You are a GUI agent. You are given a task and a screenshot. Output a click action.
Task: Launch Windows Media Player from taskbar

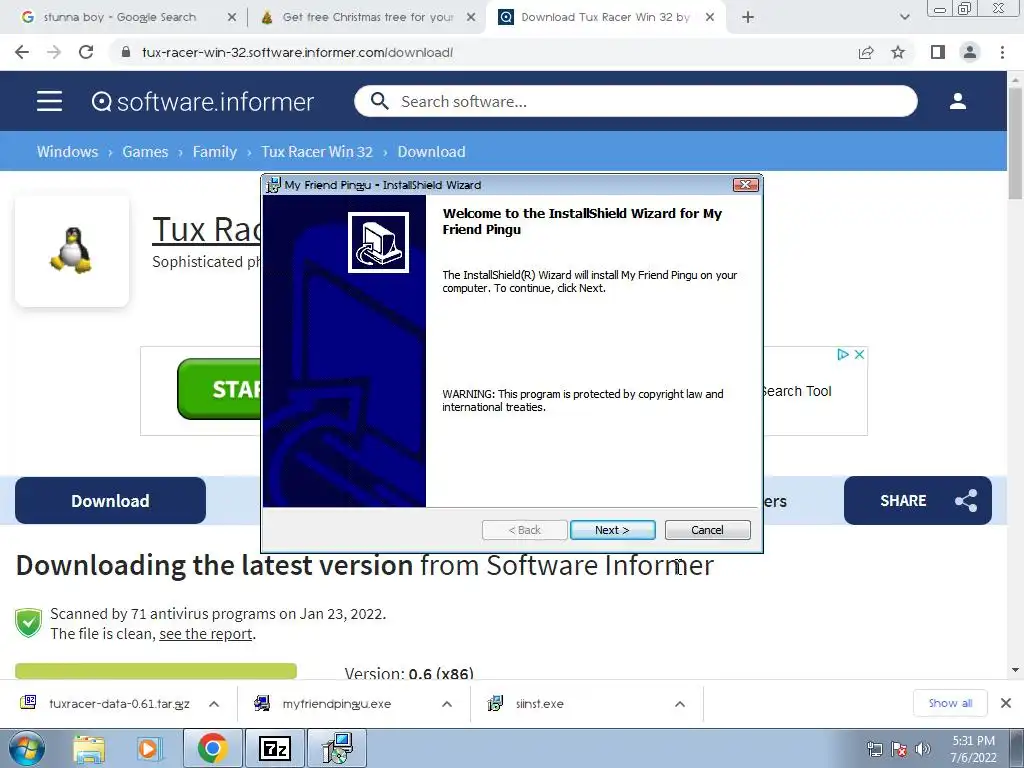point(148,749)
